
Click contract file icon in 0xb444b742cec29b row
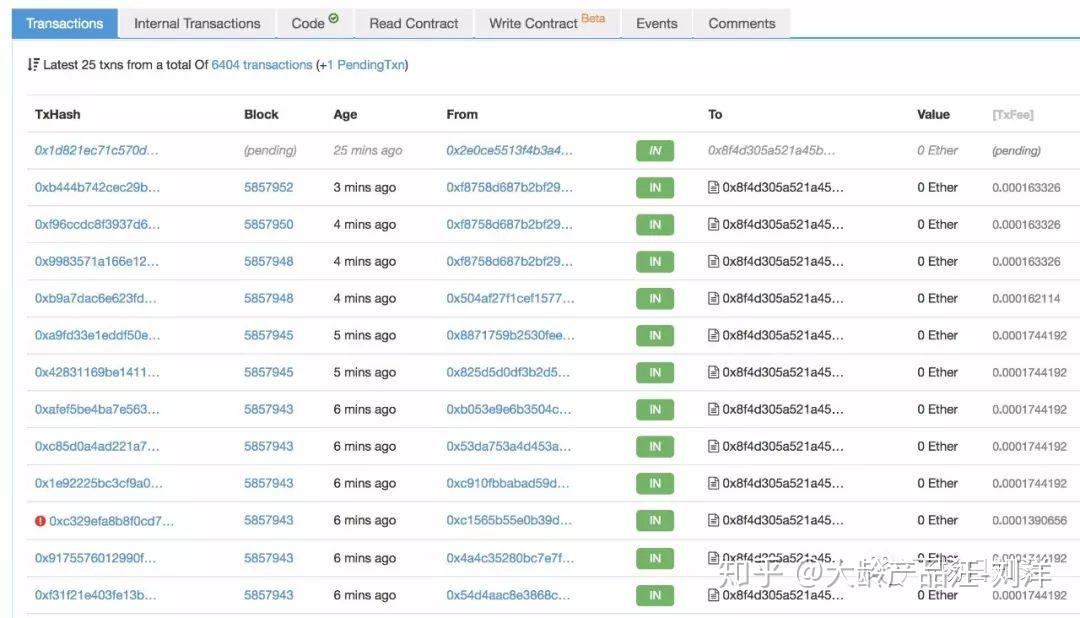(713, 188)
